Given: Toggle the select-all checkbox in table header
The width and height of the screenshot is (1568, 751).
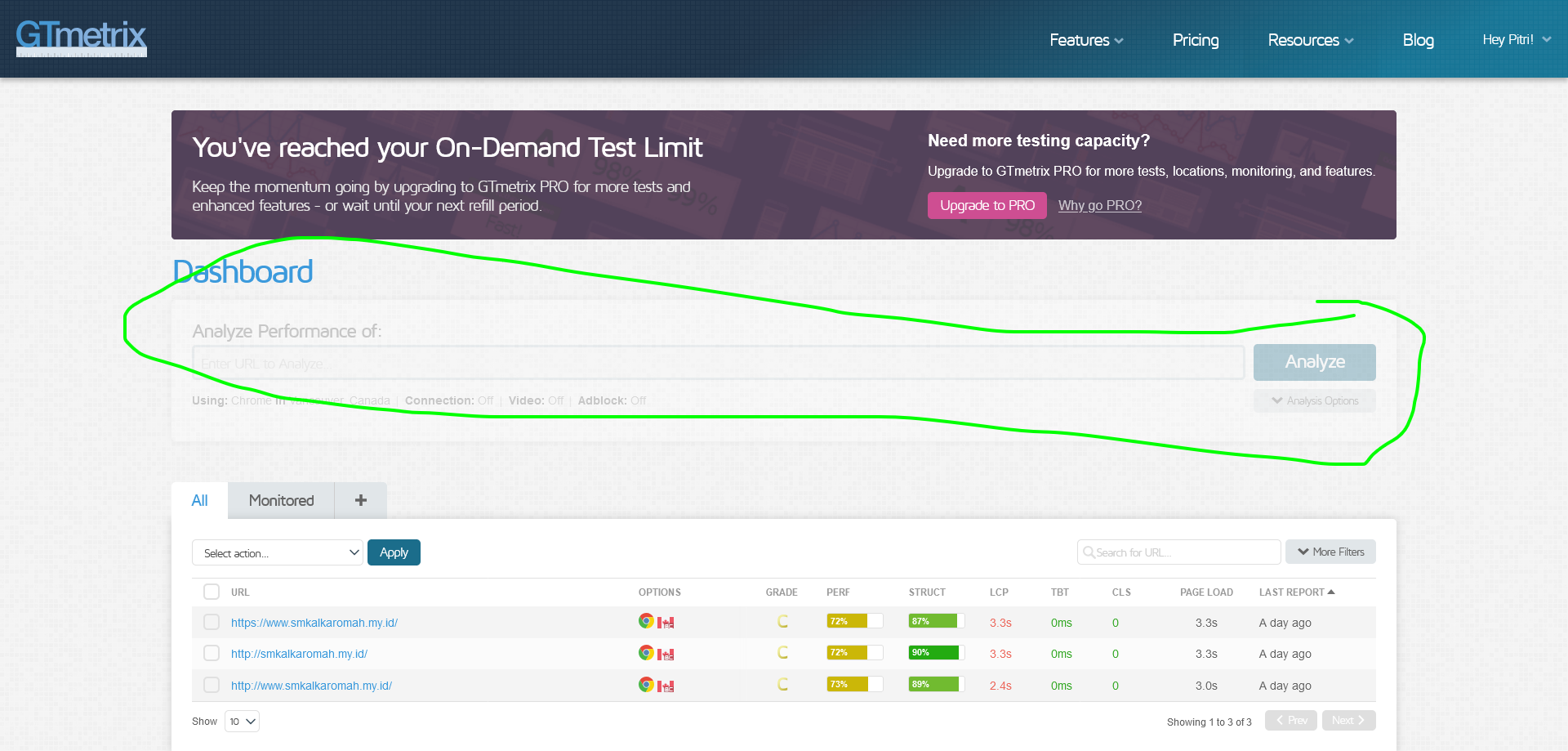Looking at the screenshot, I should click(x=212, y=592).
